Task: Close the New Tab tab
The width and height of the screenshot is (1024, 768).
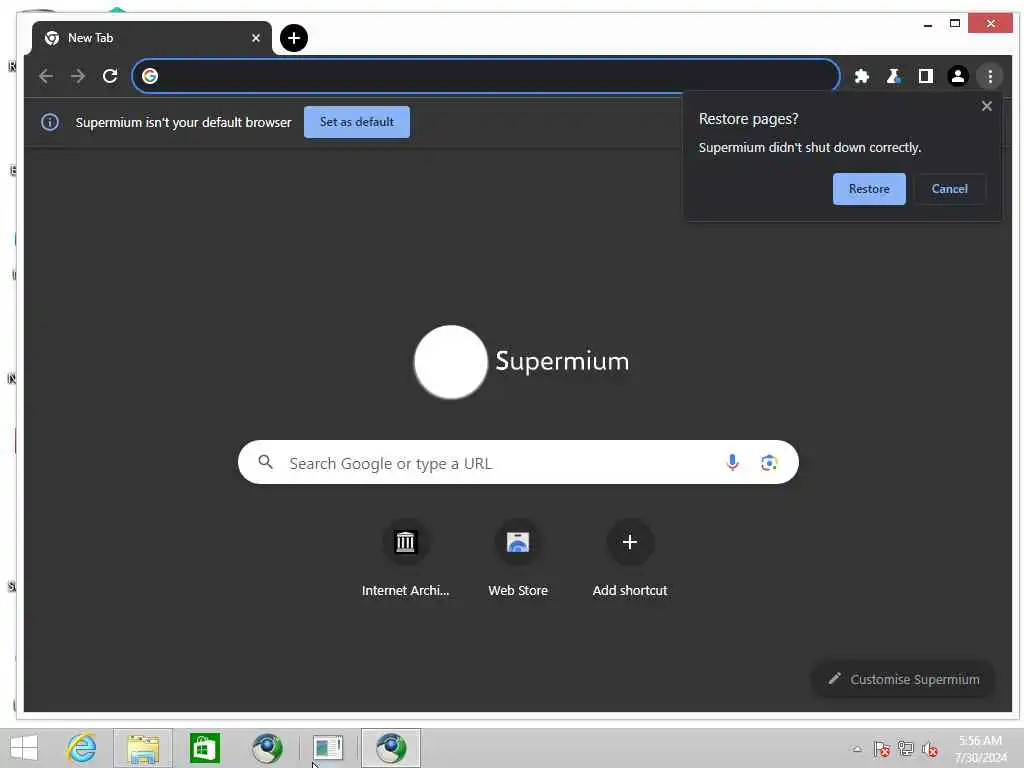Action: coord(255,38)
